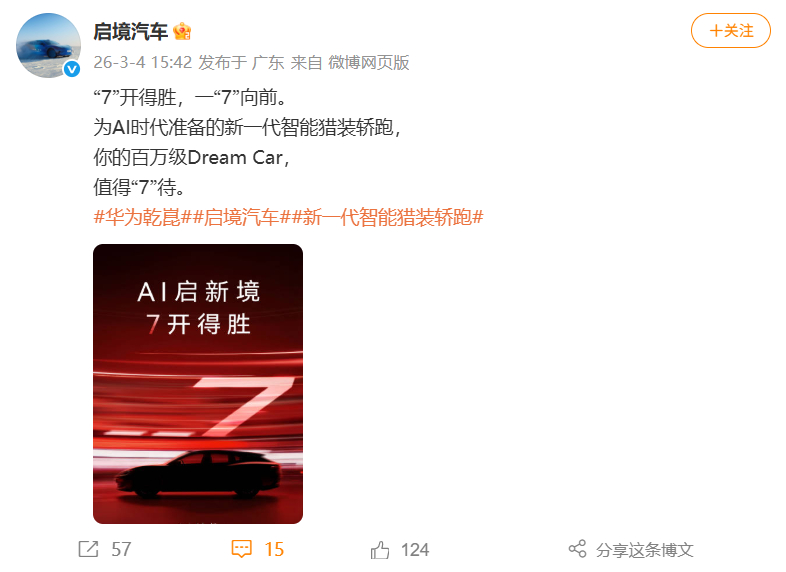
Task: Click the like count 124
Action: (415, 550)
